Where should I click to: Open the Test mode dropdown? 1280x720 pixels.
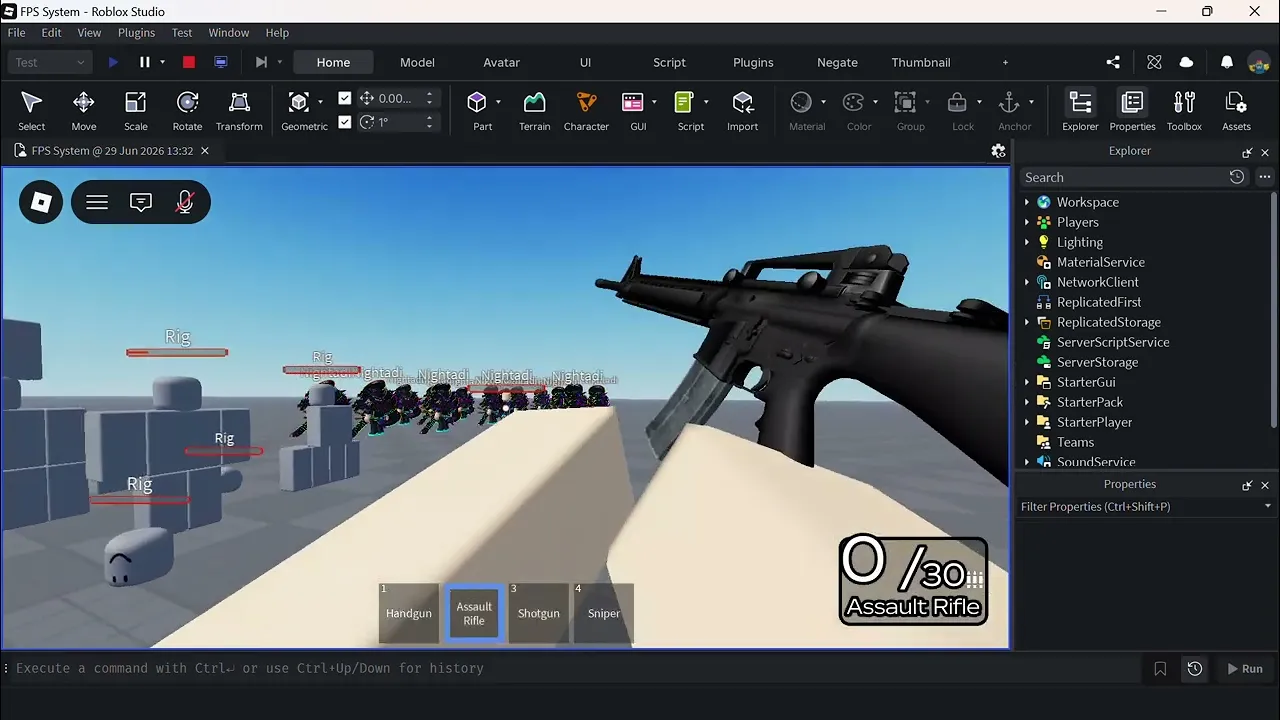click(x=51, y=62)
